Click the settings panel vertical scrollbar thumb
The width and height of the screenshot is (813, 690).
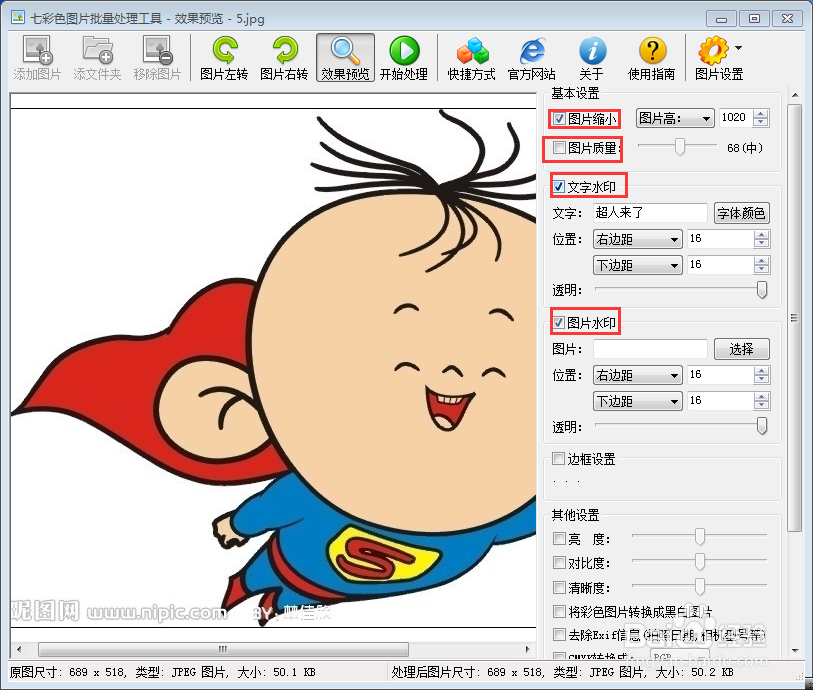(795, 318)
